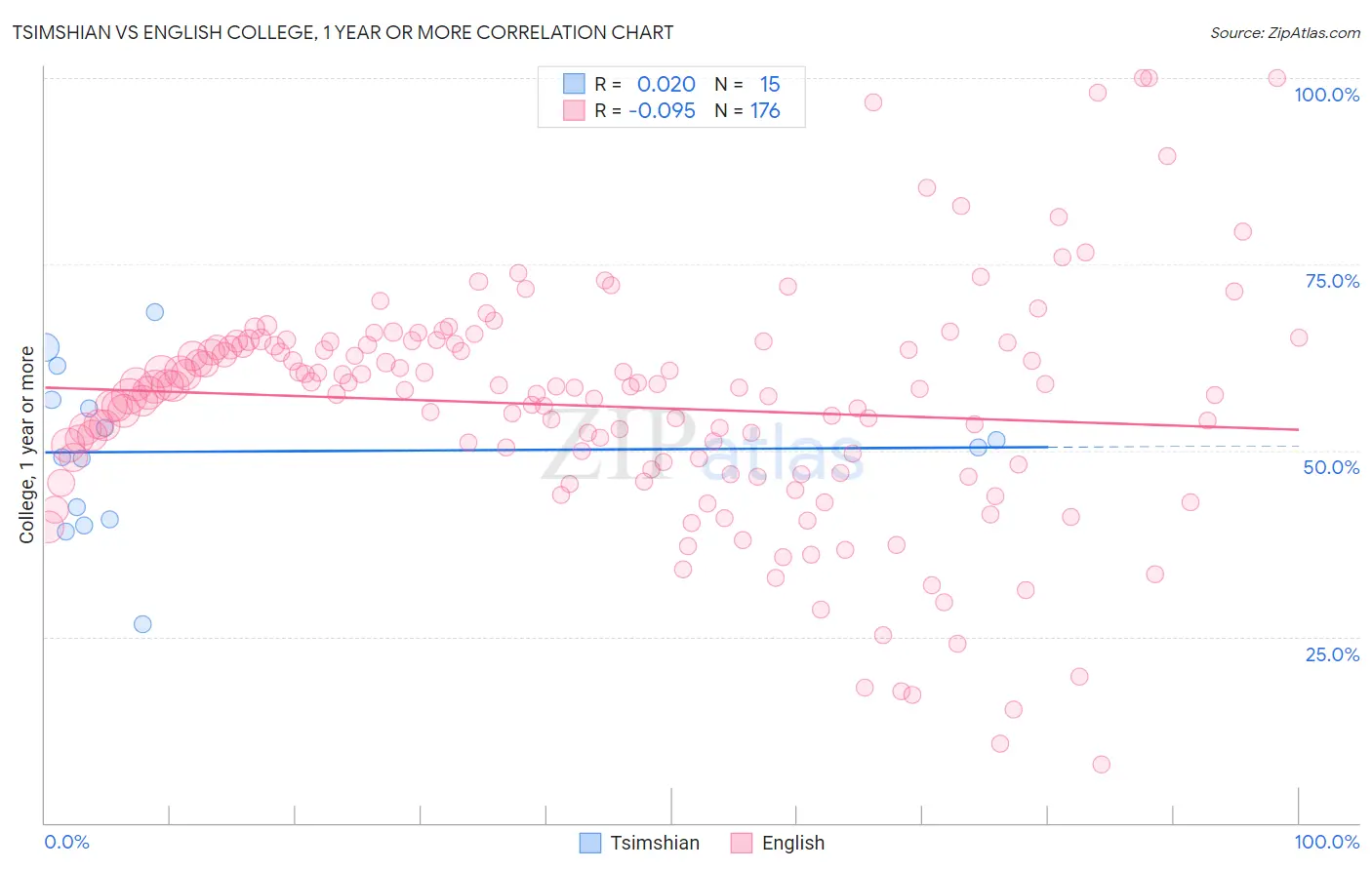
Task: Click the 100.0% y-axis label
Action: tap(1327, 95)
